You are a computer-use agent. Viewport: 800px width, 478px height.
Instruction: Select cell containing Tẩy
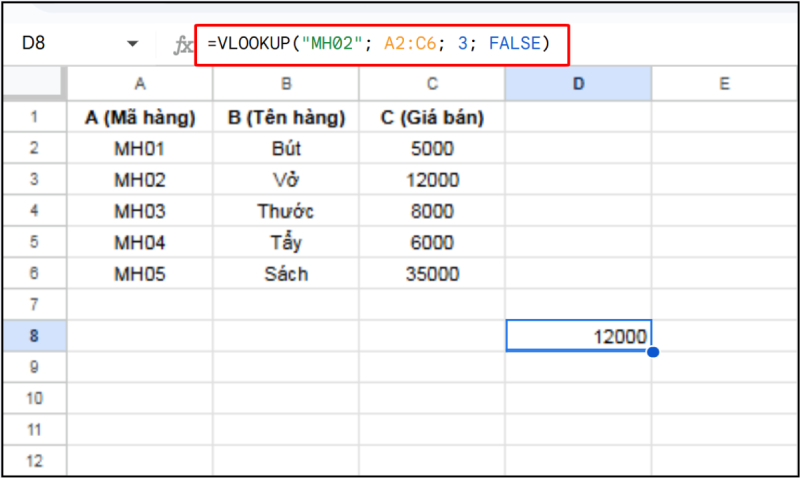click(286, 242)
